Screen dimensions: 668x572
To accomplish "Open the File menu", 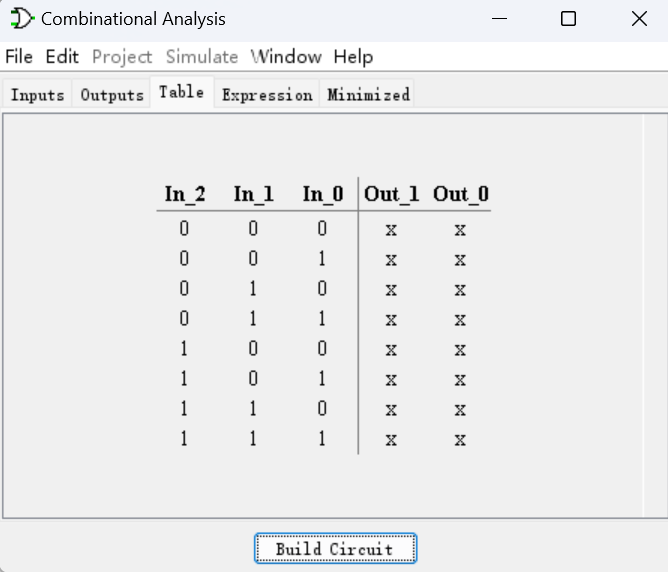I will tap(19, 57).
